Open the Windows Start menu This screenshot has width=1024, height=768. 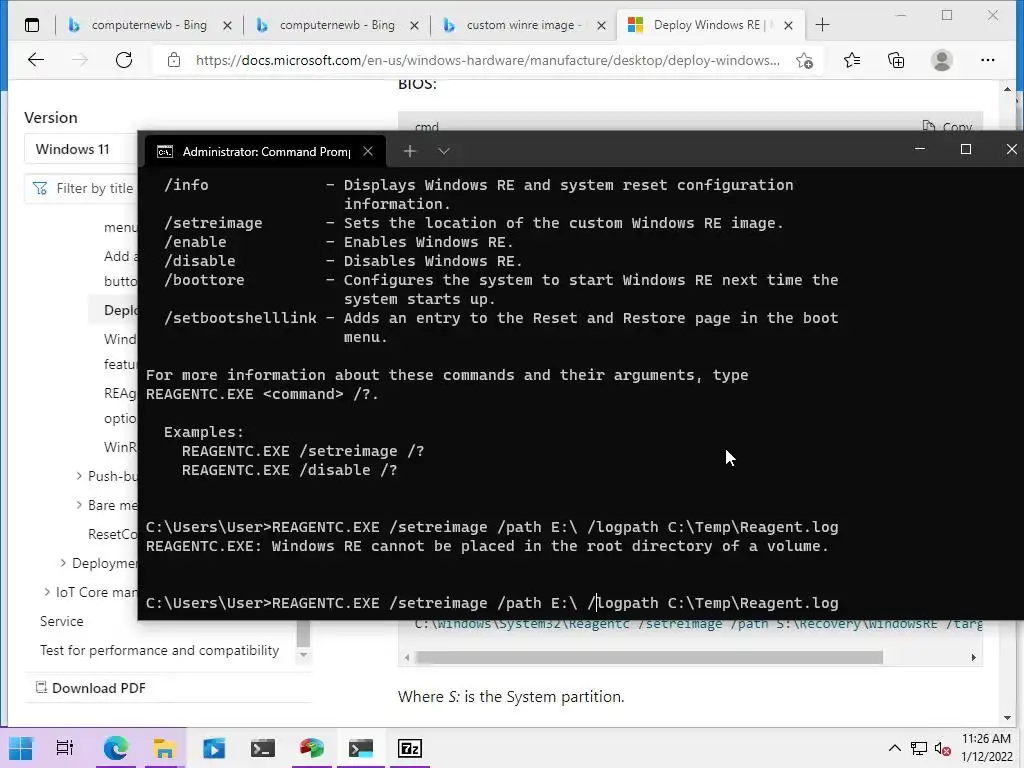pyautogui.click(x=21, y=748)
